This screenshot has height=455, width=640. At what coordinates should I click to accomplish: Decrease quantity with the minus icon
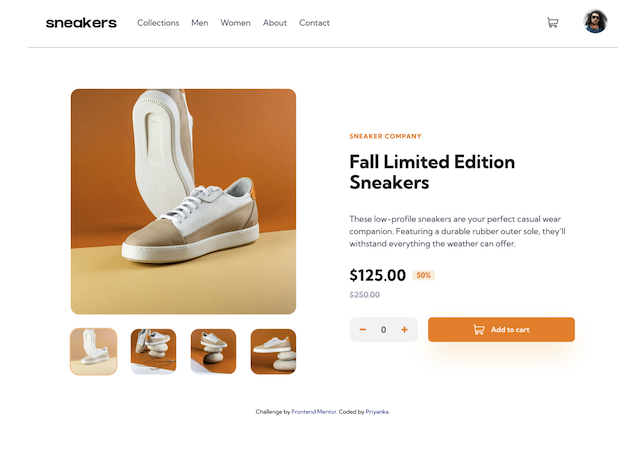point(362,330)
